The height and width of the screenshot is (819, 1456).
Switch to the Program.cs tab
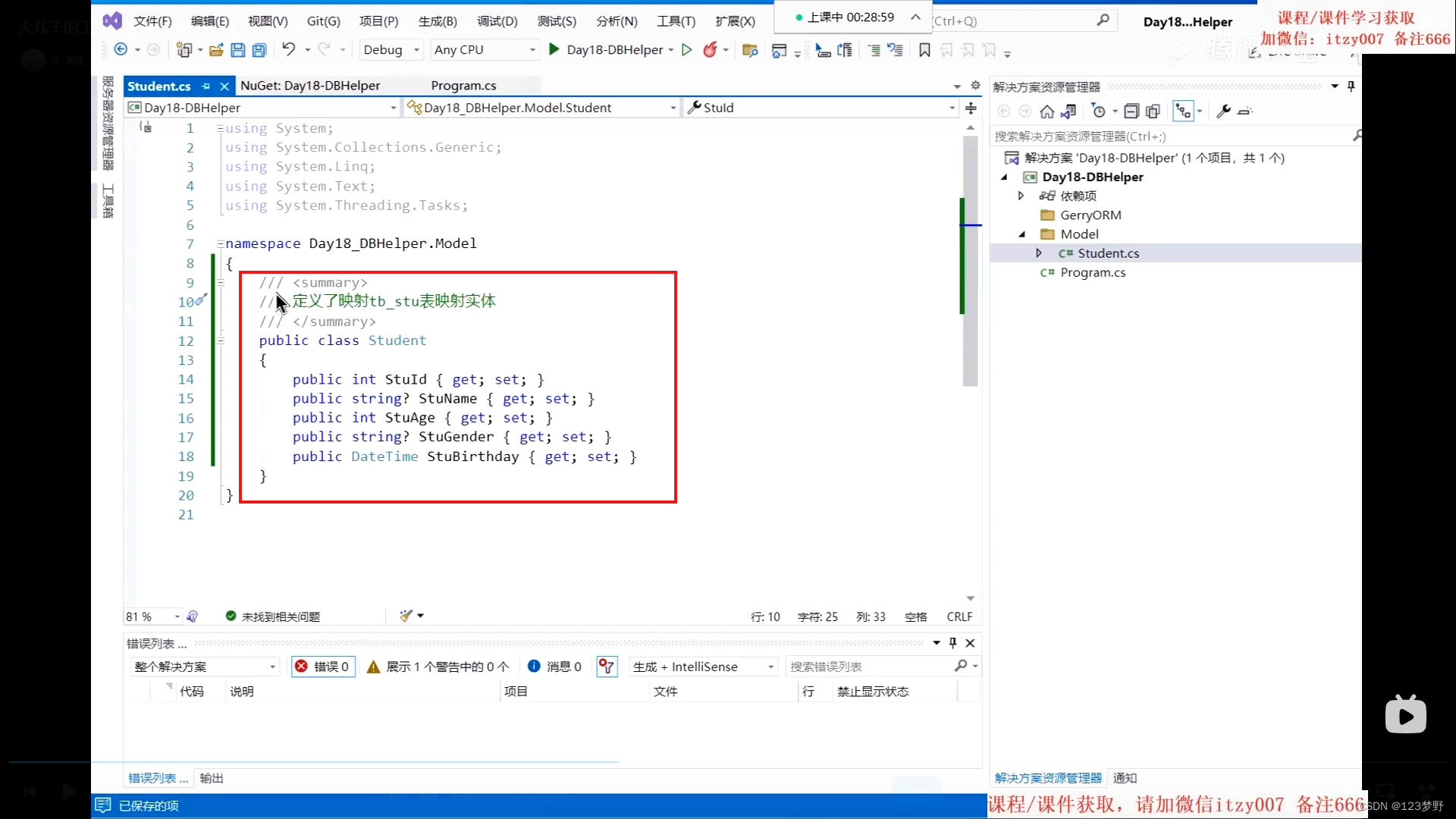point(463,85)
